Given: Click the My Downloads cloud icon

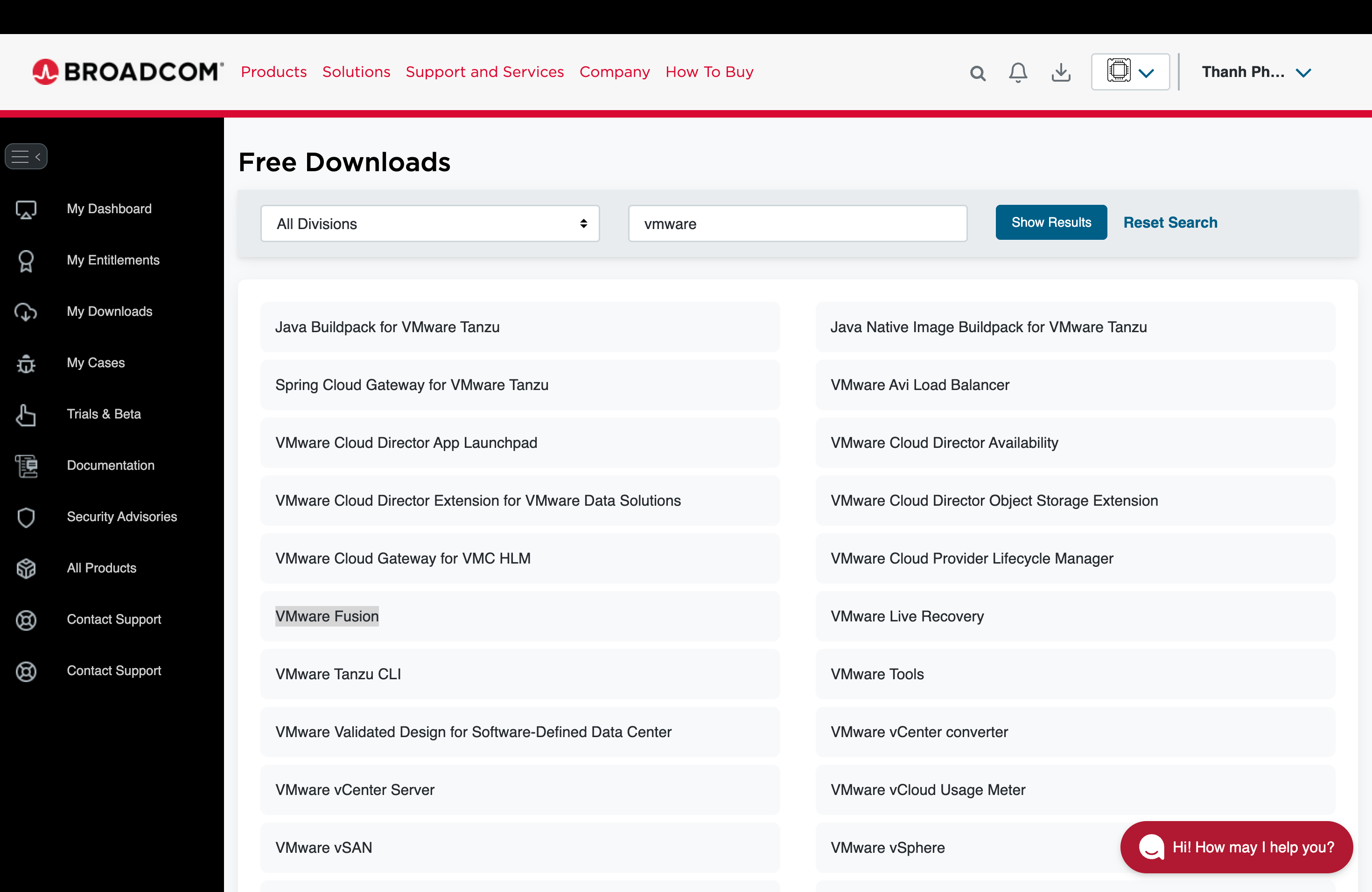Looking at the screenshot, I should coord(26,312).
